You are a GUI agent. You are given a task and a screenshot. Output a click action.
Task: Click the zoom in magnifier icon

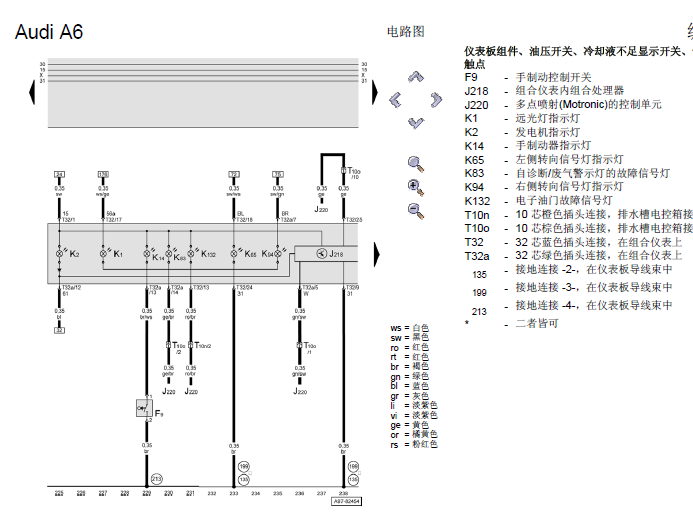click(x=416, y=187)
